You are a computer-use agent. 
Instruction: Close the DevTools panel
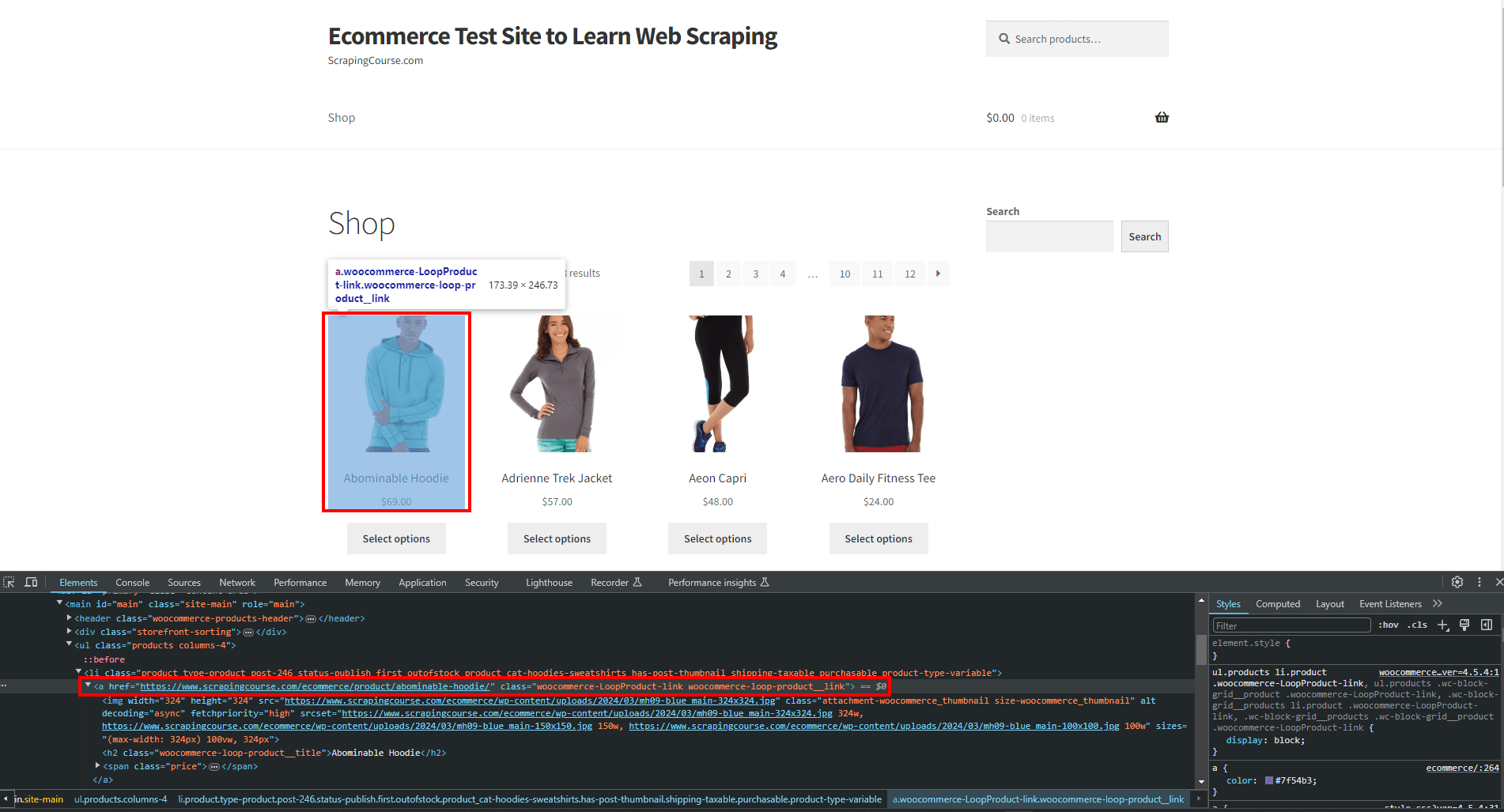1498,582
